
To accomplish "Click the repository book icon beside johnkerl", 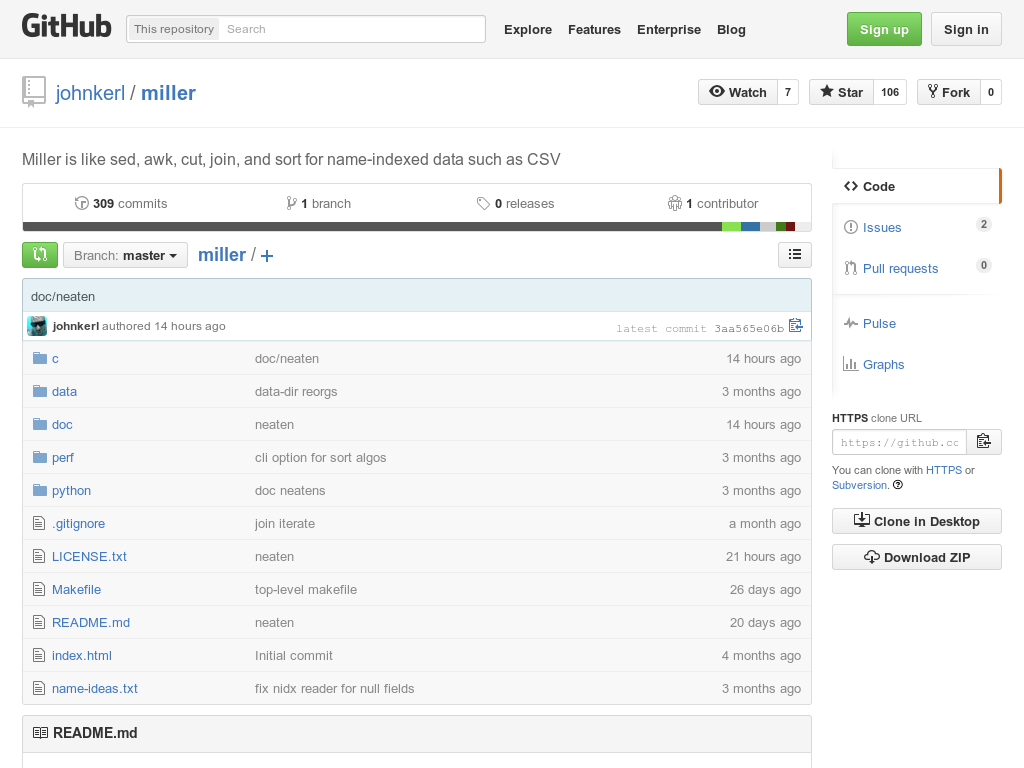I will 33,91.
